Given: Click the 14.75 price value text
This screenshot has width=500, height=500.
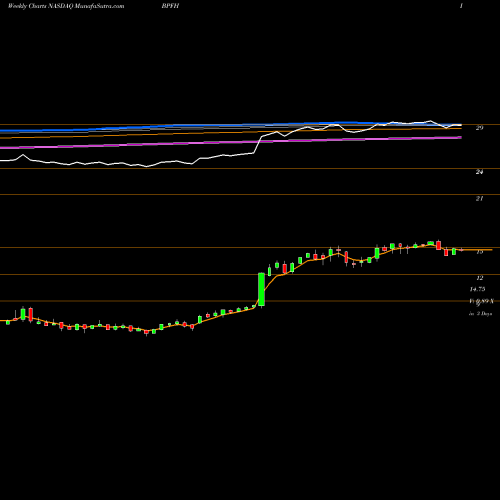Looking at the screenshot, I should 477,289.
